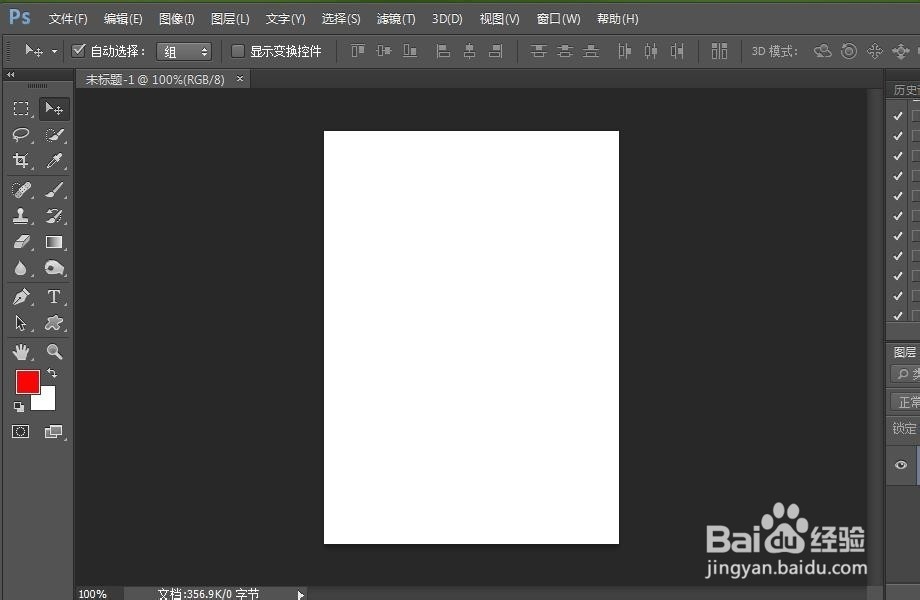This screenshot has height=600, width=920.
Task: Click align right edges icon
Action: click(496, 51)
